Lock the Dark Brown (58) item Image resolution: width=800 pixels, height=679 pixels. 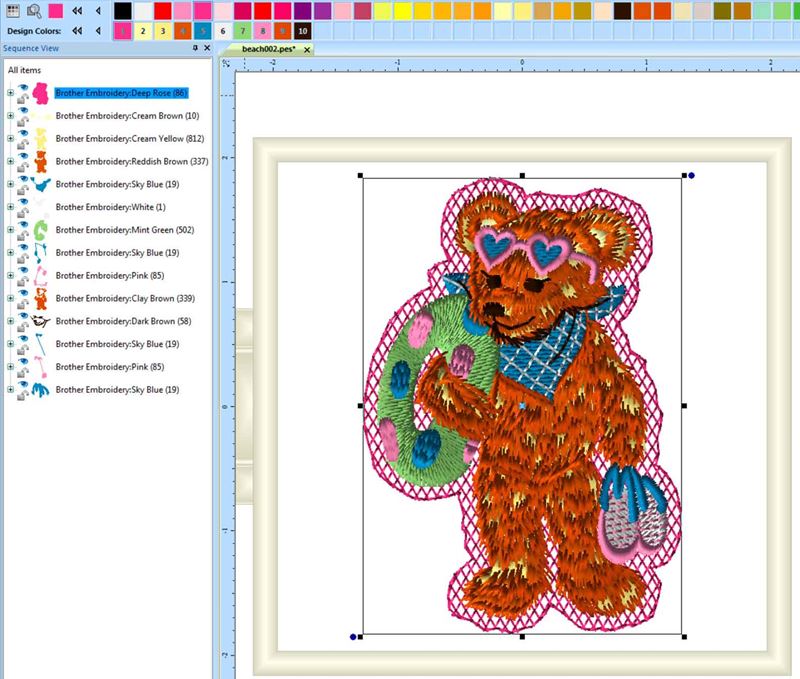pos(22,326)
